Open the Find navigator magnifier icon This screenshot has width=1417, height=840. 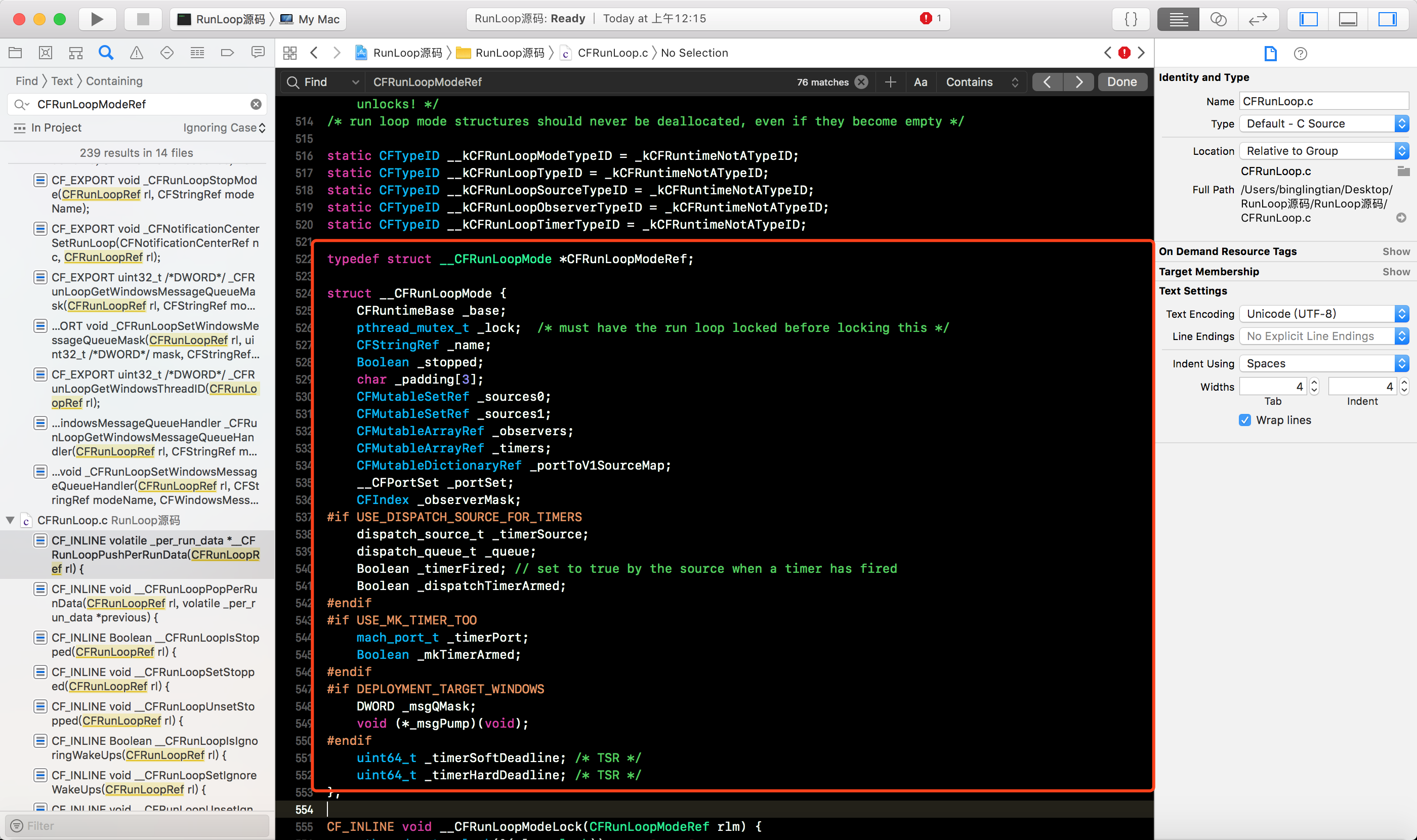[106, 53]
